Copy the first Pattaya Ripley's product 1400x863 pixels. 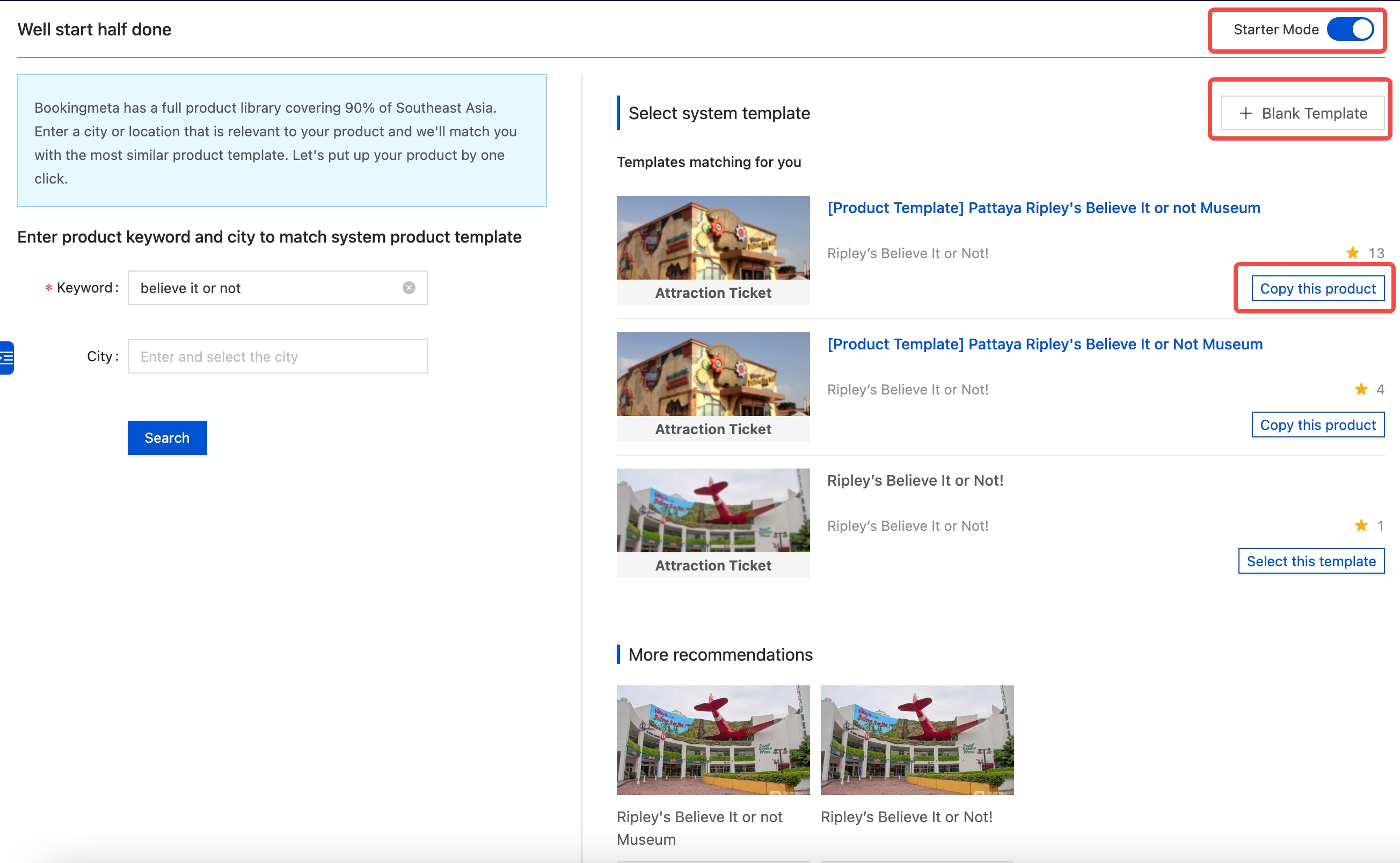coord(1317,289)
